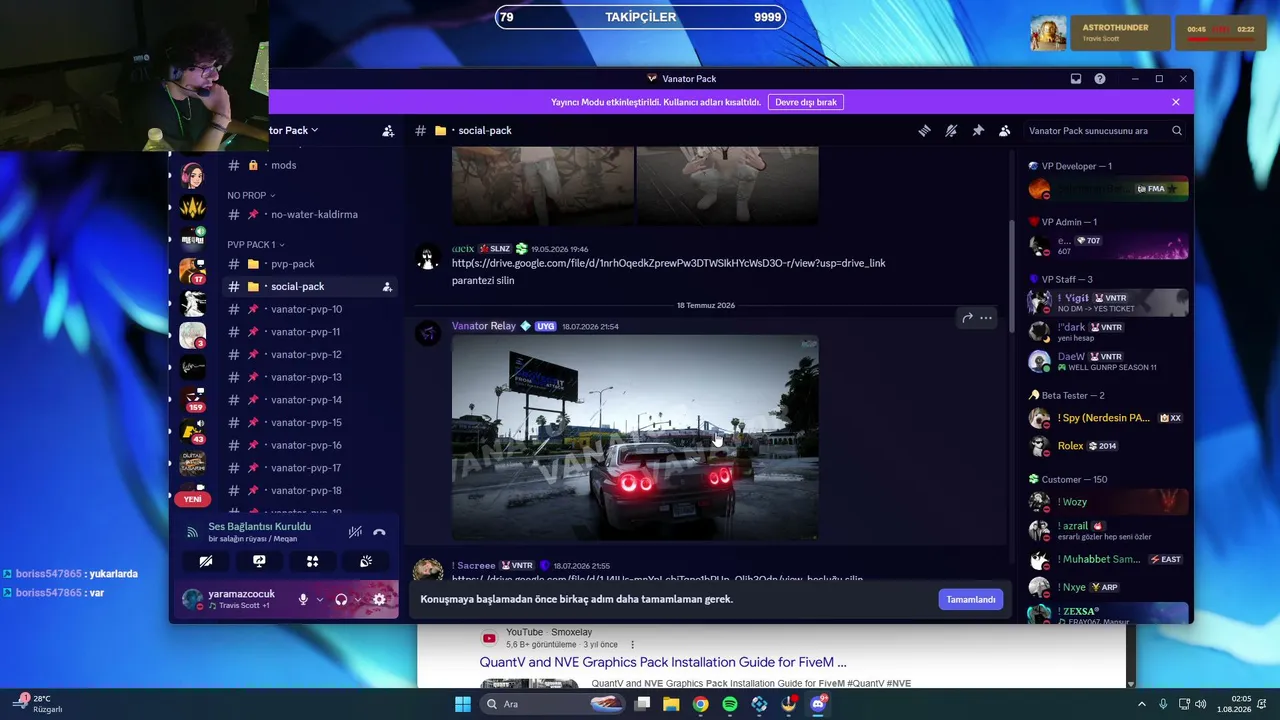Click 'Devre dışı bırak' button

tap(806, 102)
